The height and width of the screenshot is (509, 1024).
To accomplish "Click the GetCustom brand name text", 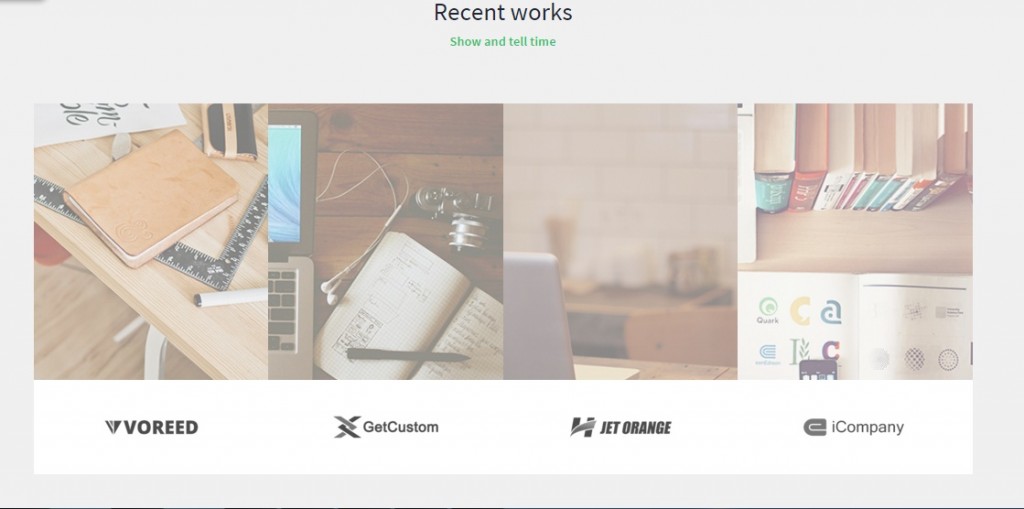I will 400,427.
